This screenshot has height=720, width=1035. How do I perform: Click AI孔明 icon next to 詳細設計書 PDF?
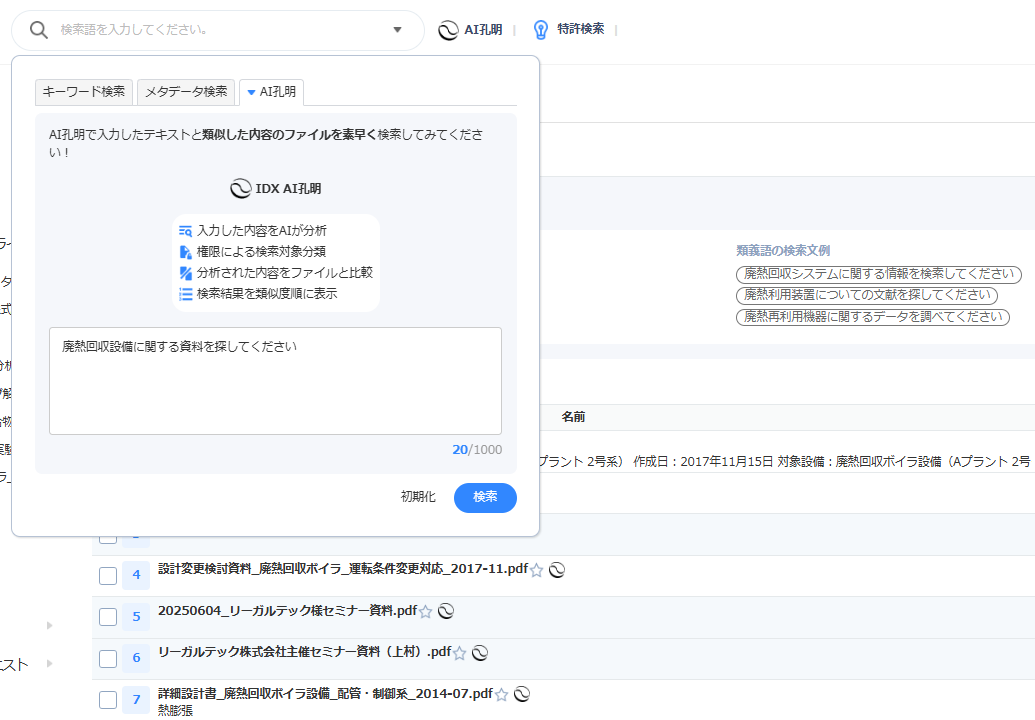pos(522,694)
